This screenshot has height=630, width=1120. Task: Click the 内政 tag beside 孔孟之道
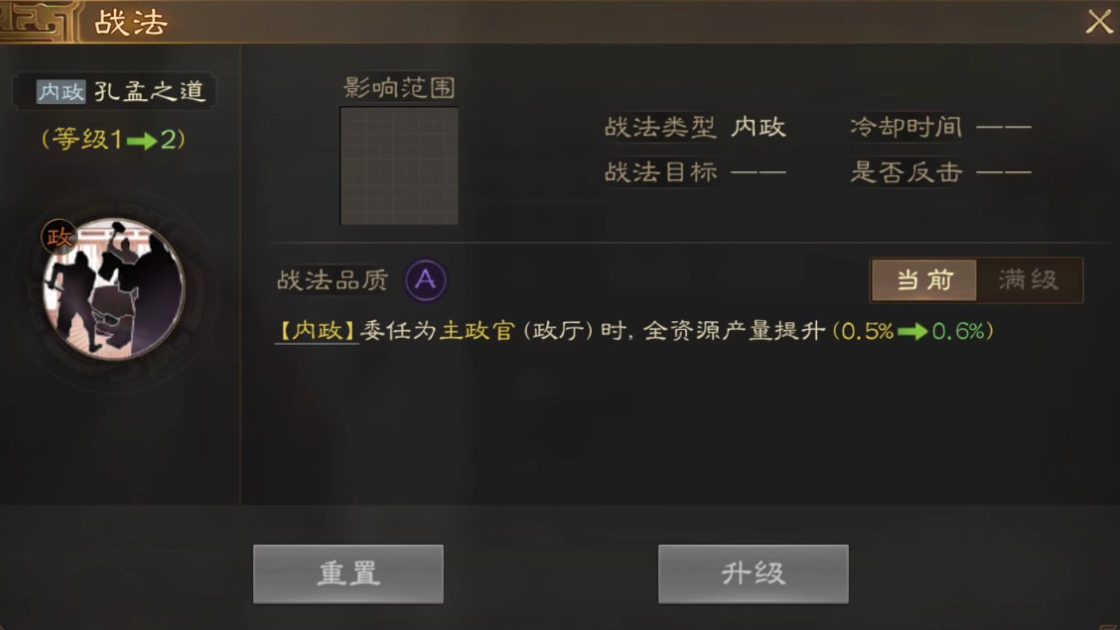click(61, 91)
